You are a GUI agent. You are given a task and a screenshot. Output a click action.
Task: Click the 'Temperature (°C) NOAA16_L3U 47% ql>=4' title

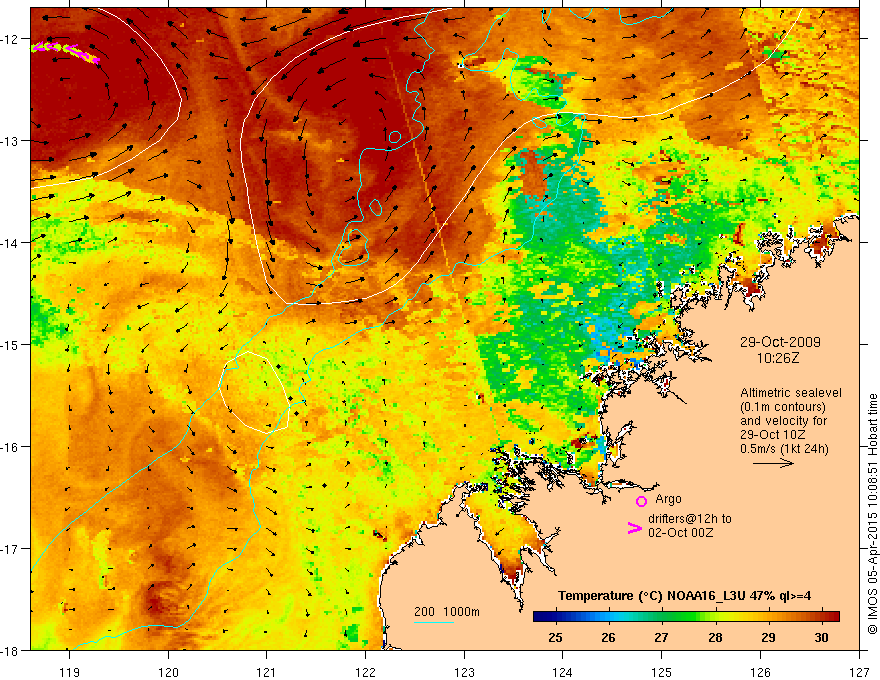(x=684, y=596)
